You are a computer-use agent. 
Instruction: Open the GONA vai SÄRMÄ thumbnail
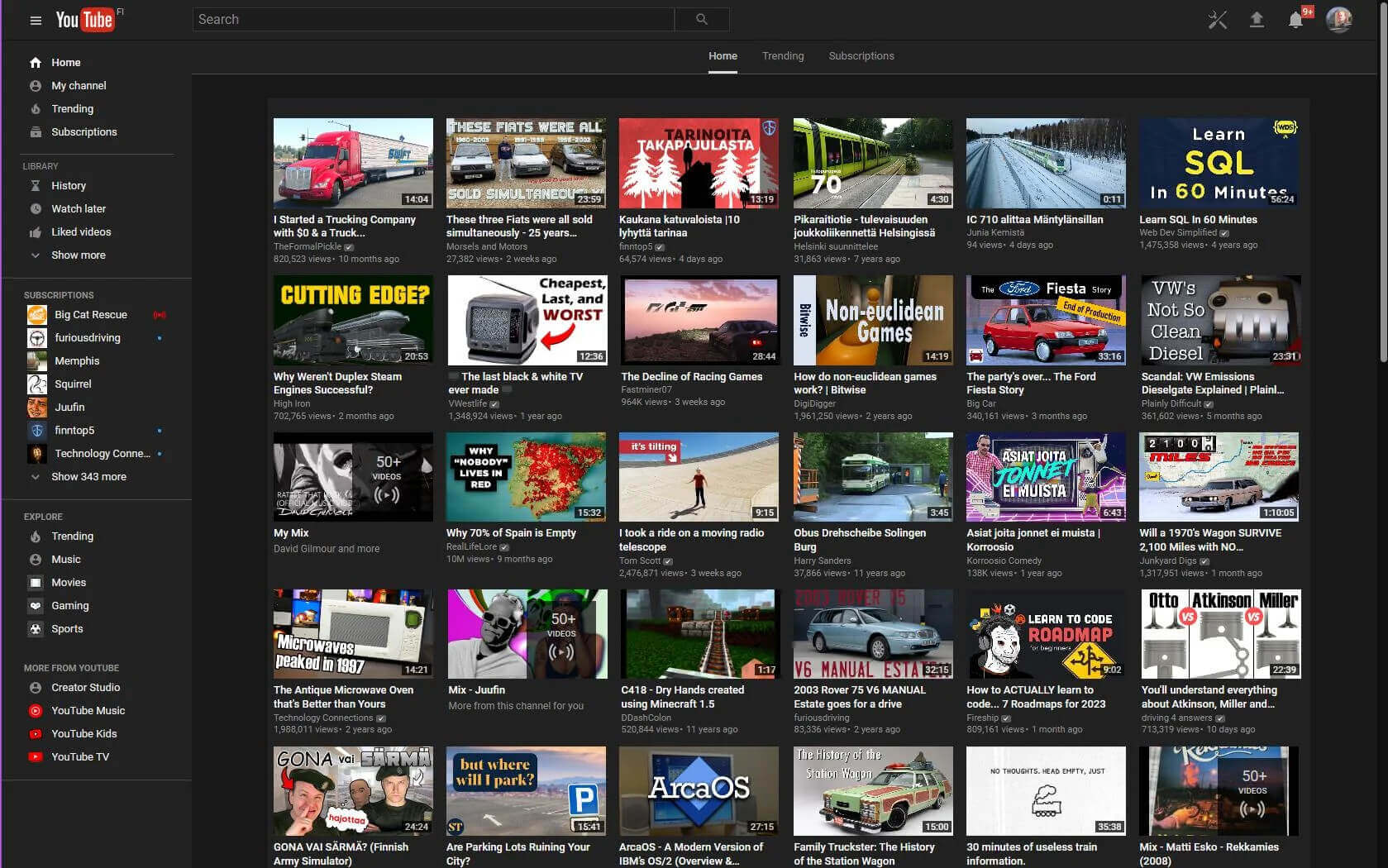pos(353,791)
